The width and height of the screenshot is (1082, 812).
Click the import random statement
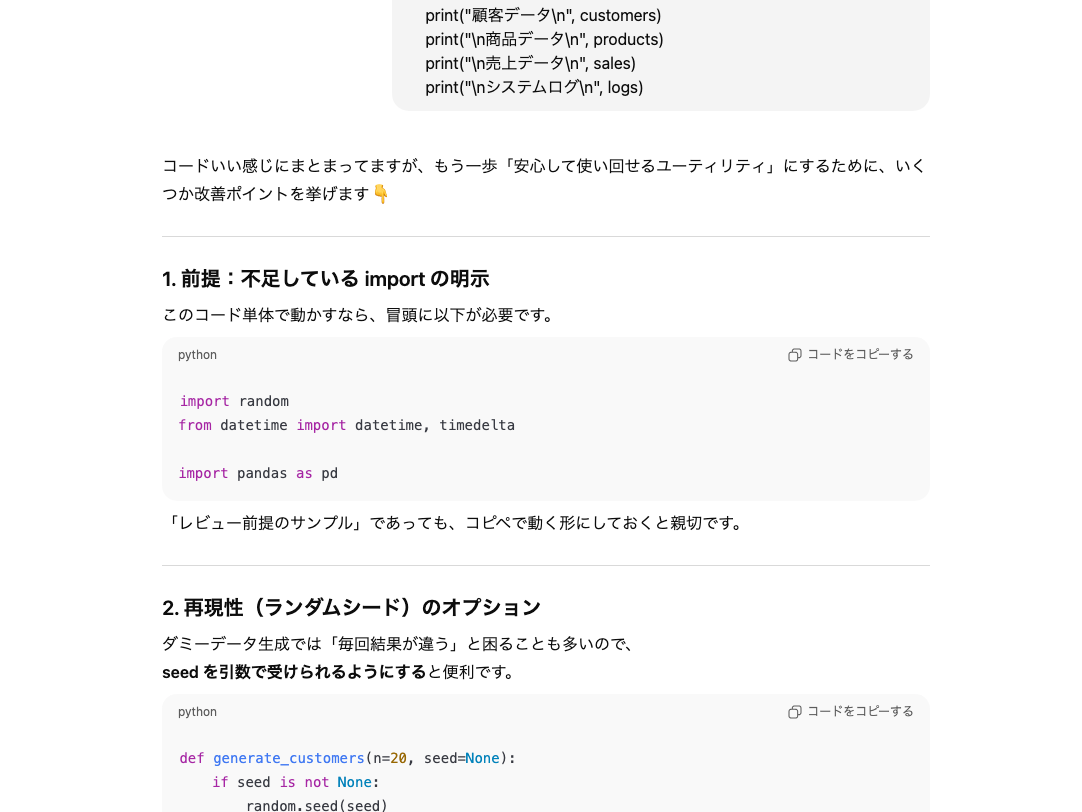click(233, 401)
